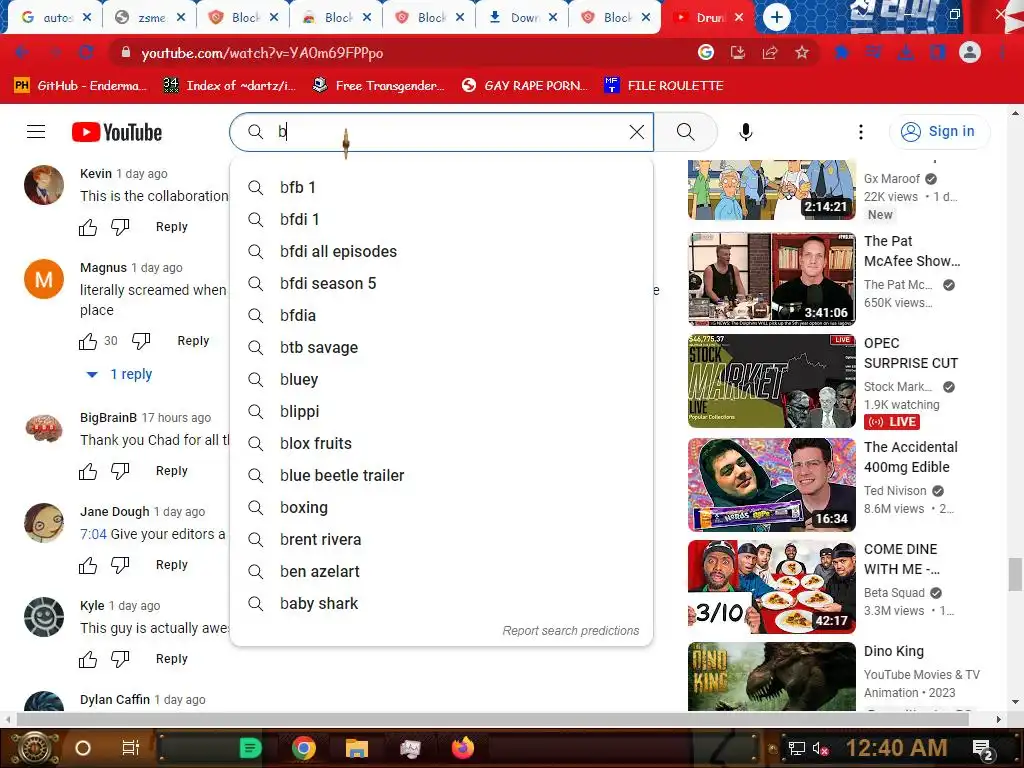
Task: Like Jane Dough's comment
Action: point(88,566)
